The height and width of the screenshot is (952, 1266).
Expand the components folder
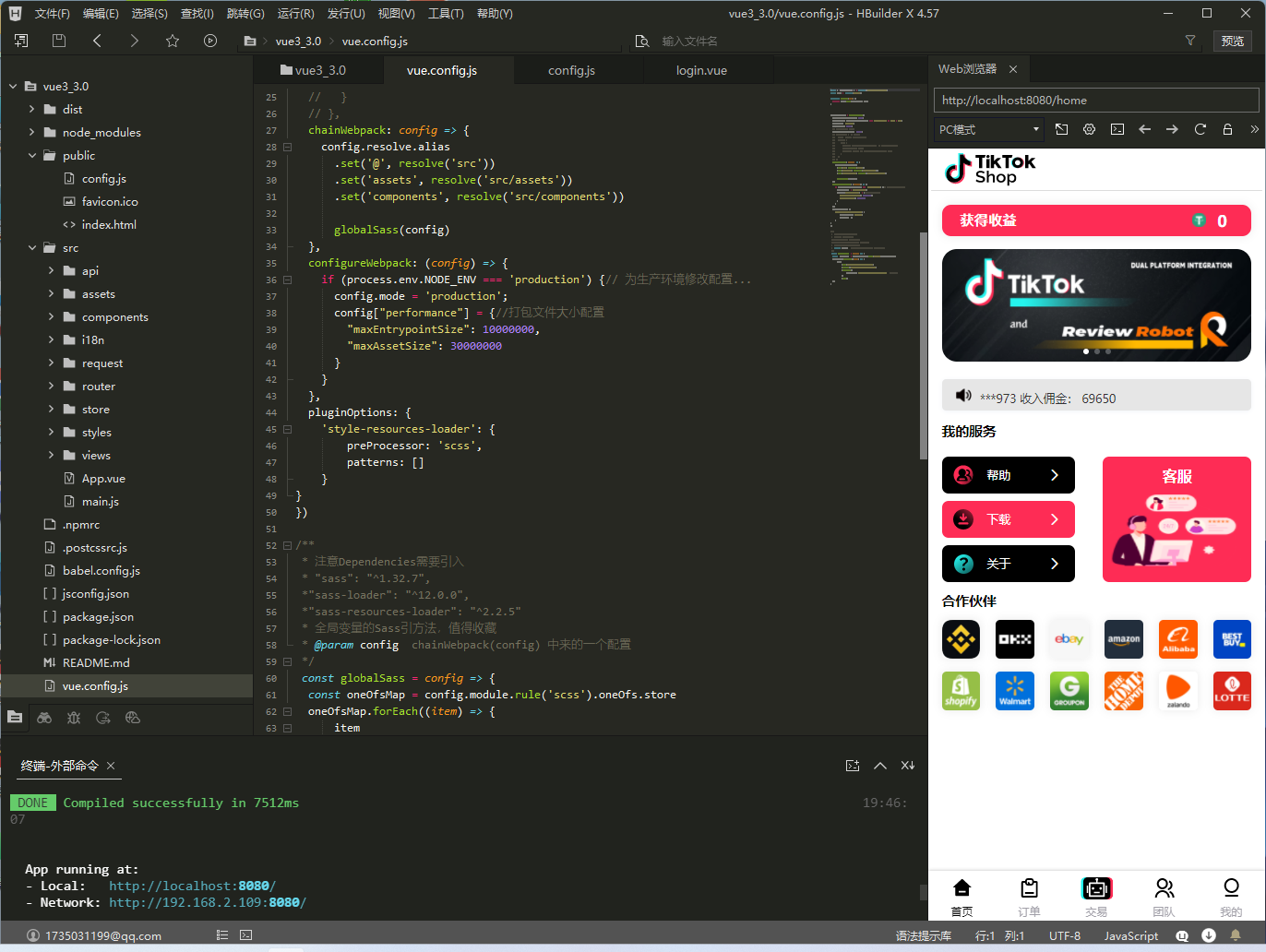pos(51,317)
